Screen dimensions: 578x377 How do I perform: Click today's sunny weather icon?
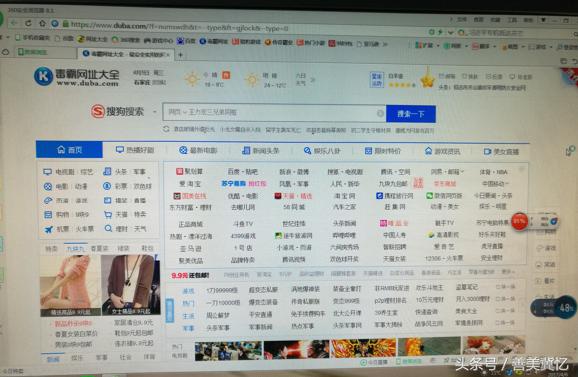click(192, 79)
